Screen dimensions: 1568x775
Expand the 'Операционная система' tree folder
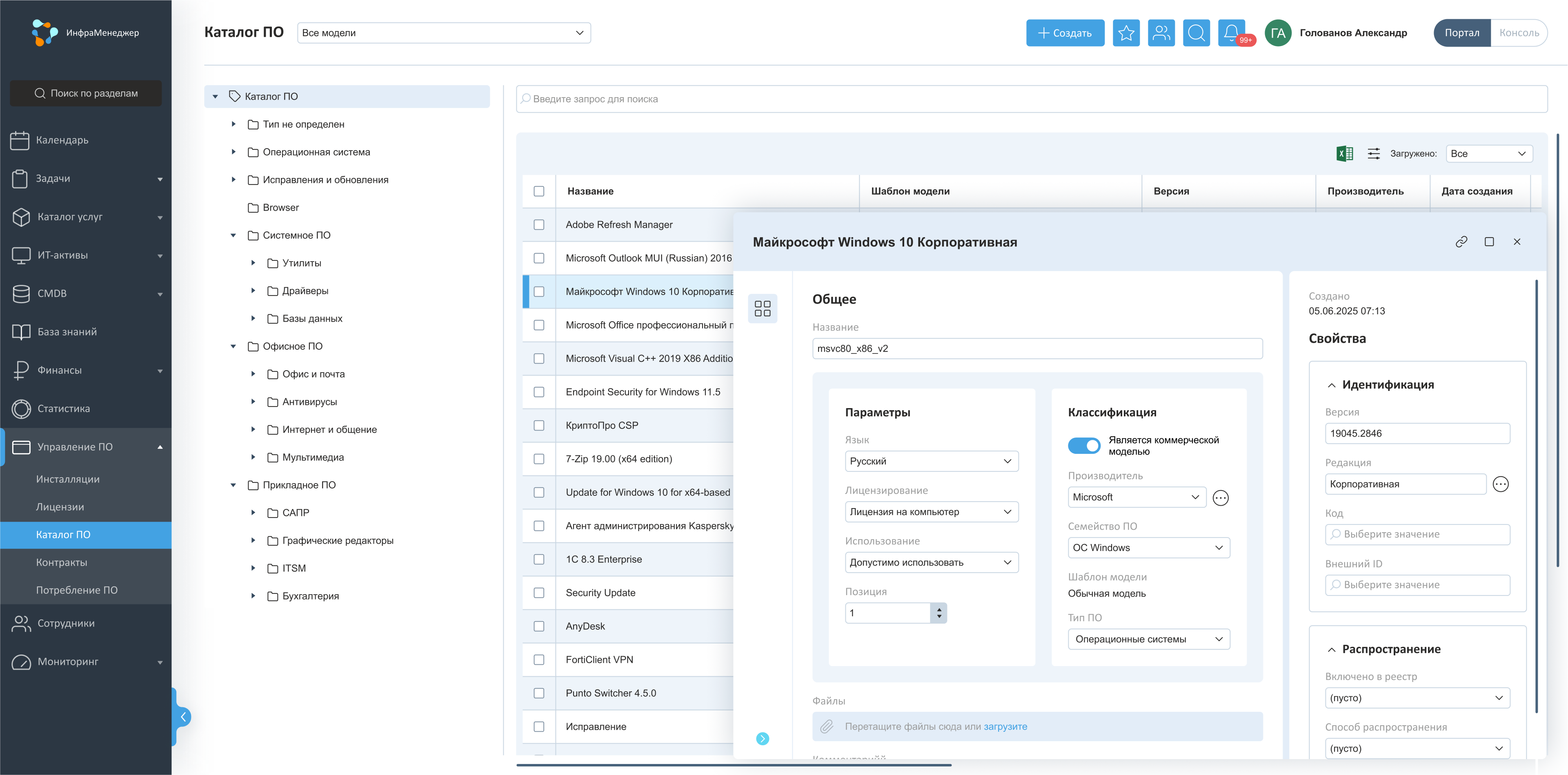234,152
